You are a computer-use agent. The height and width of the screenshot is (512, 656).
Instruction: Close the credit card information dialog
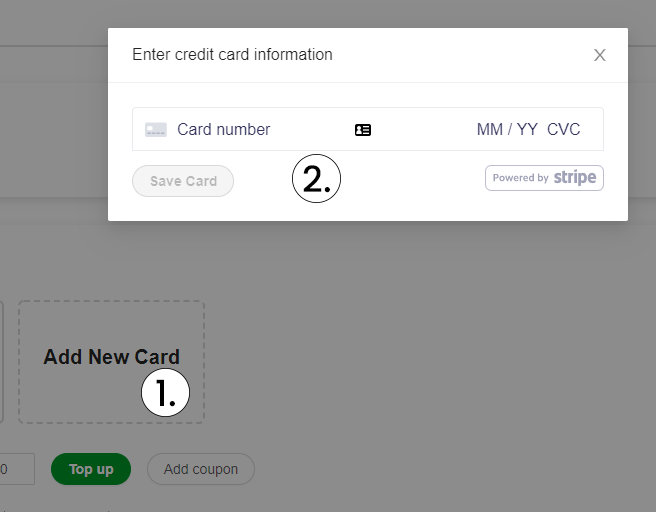click(600, 55)
